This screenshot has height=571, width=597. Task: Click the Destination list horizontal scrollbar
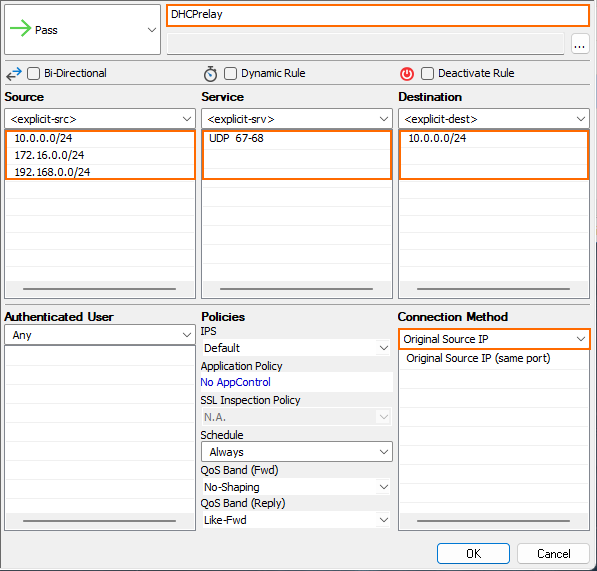(x=493, y=289)
